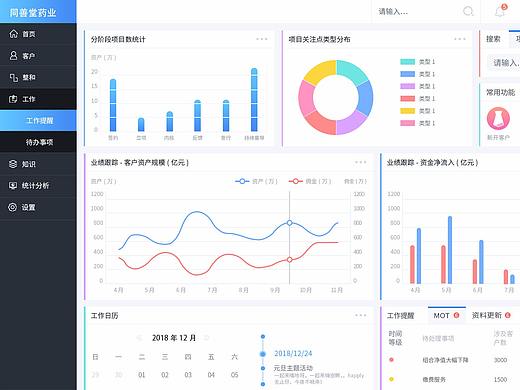Open the 元旦主题活动 event
Viewport: 520px width, 390px height.
293,368
